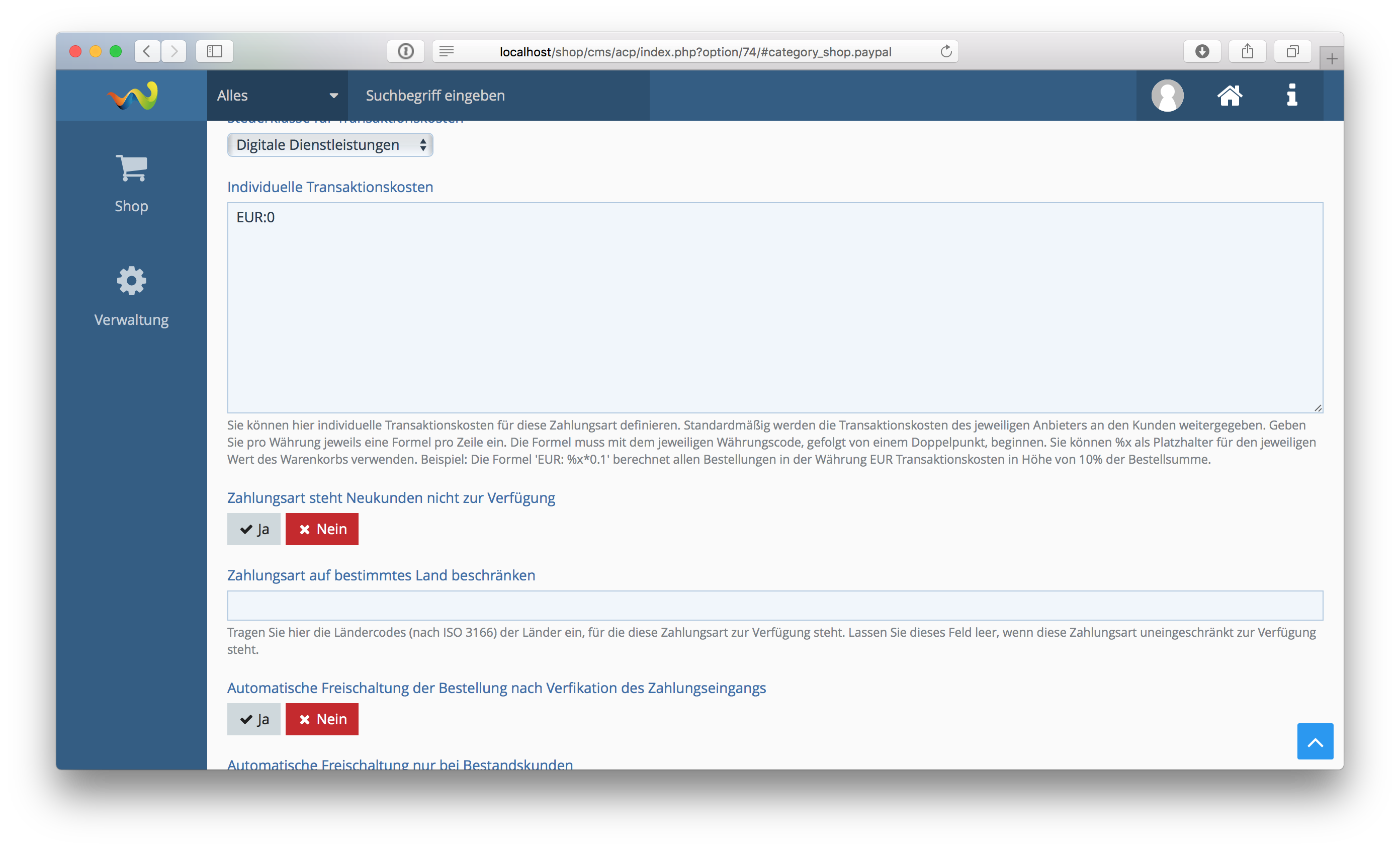The width and height of the screenshot is (1400, 850).
Task: Toggle the Safari sidebar button
Action: point(214,51)
